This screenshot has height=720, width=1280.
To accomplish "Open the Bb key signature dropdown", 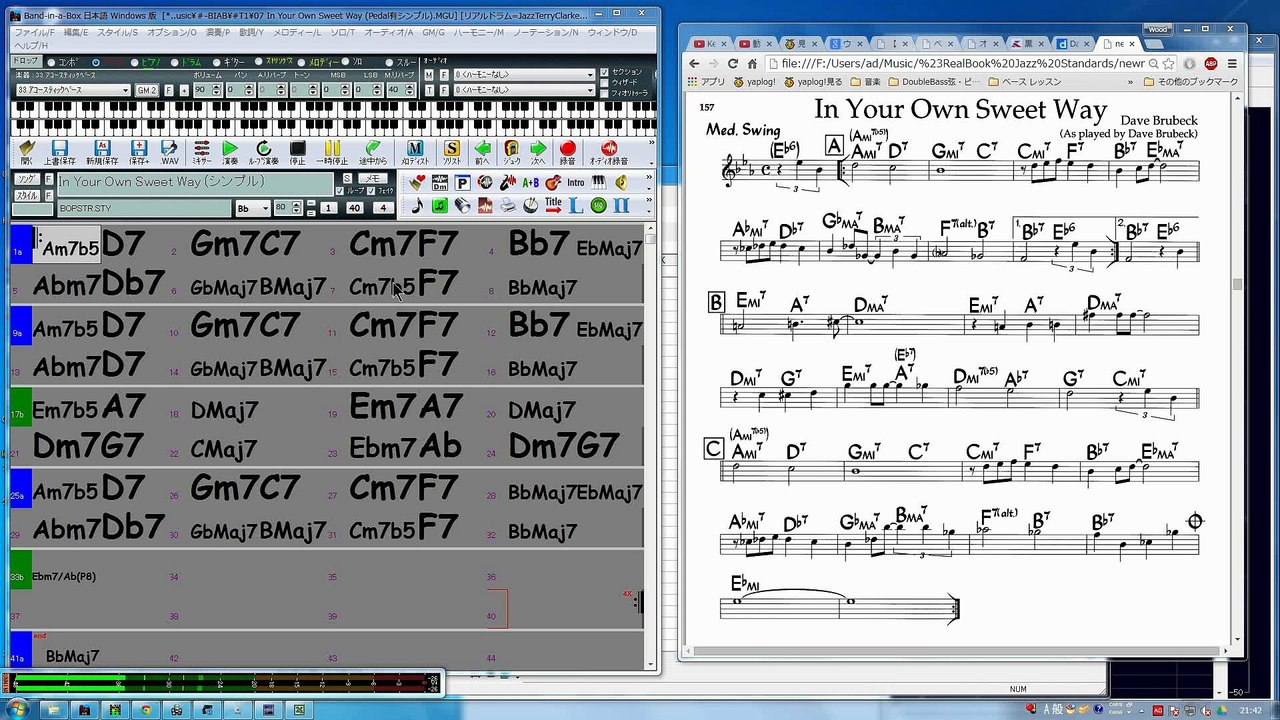I will 252,208.
